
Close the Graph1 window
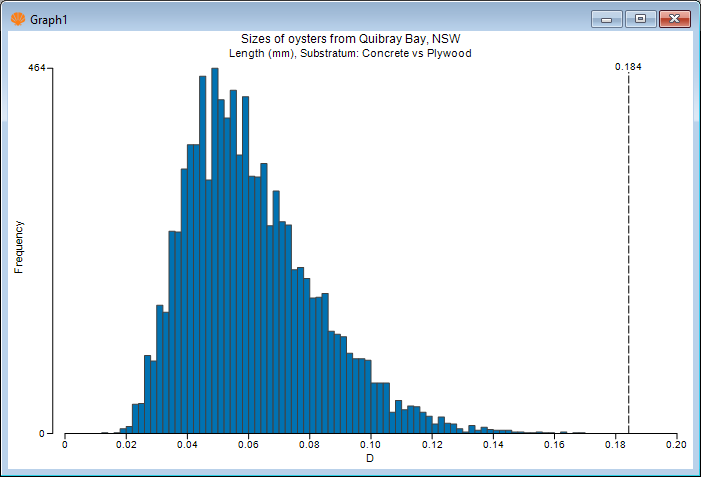(676, 18)
